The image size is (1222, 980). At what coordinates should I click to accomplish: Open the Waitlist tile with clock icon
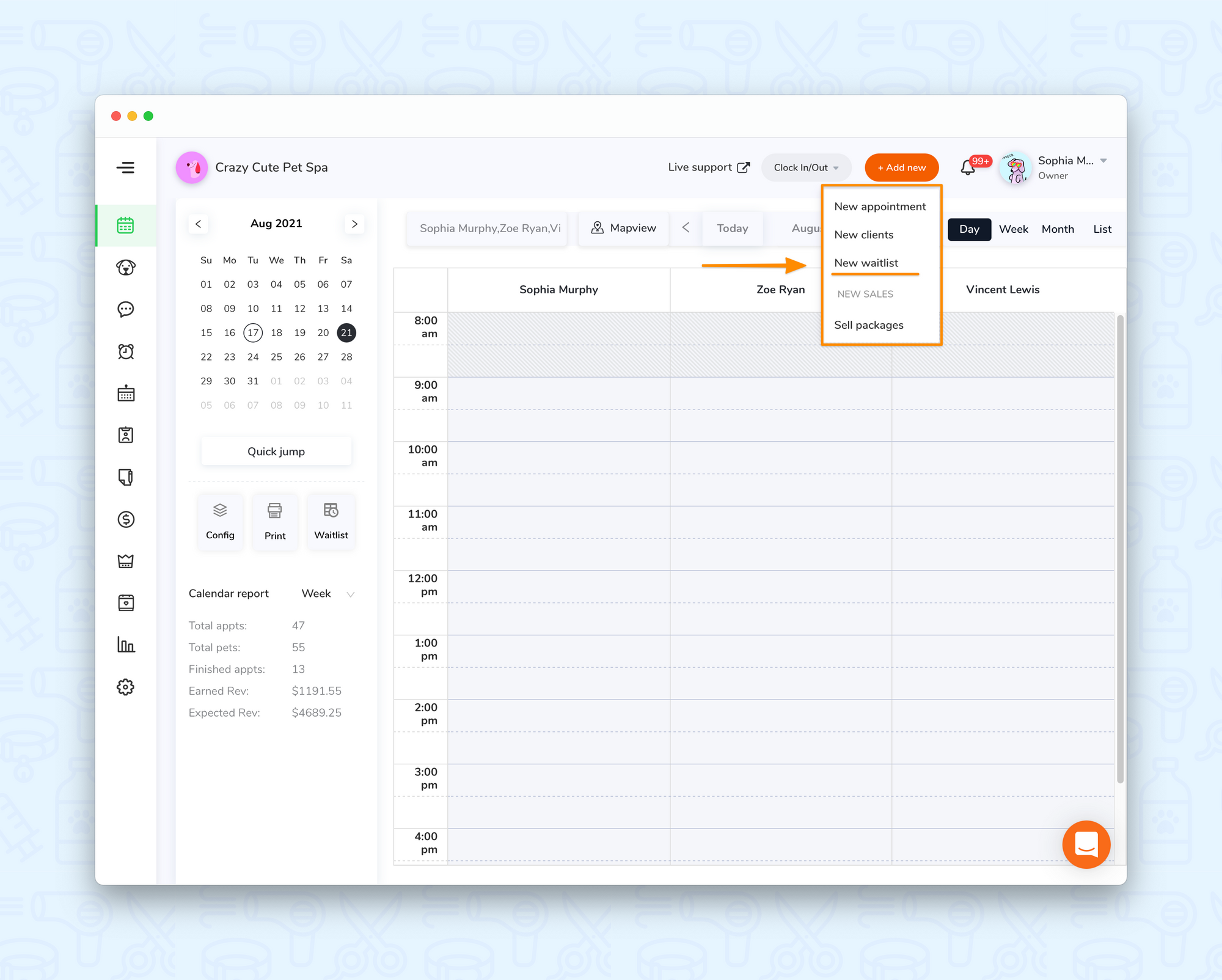click(331, 521)
